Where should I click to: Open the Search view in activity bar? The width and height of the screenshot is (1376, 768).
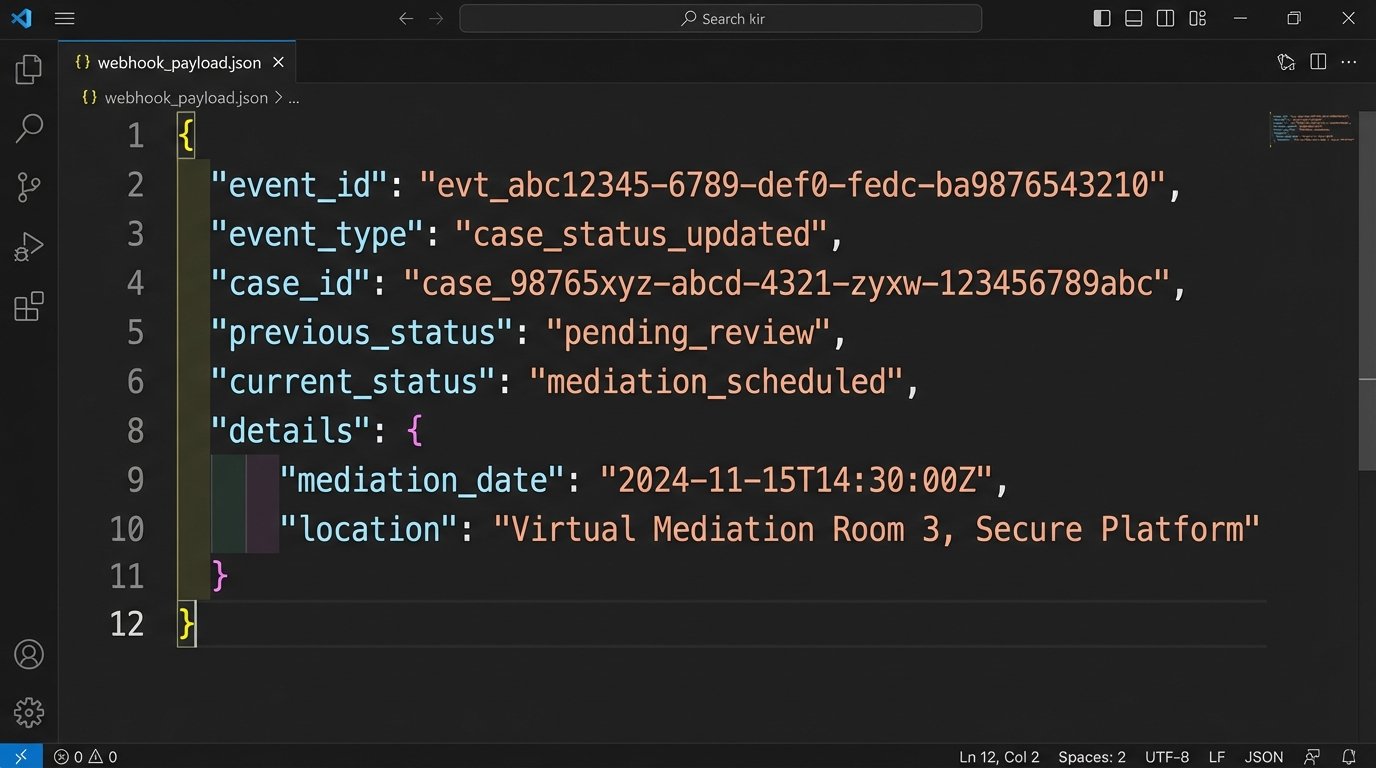29,128
